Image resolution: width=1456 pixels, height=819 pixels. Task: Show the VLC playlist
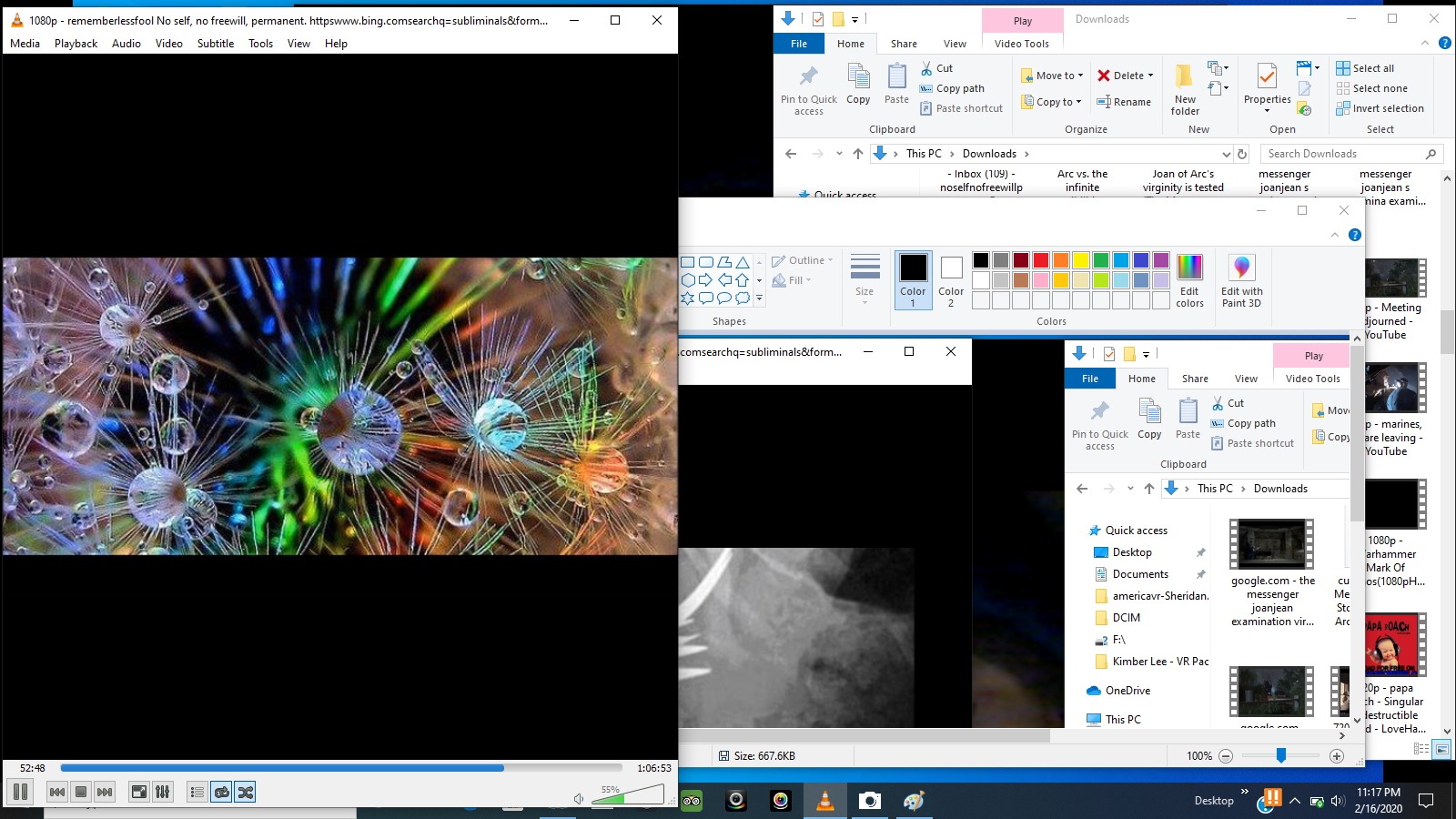(x=197, y=792)
